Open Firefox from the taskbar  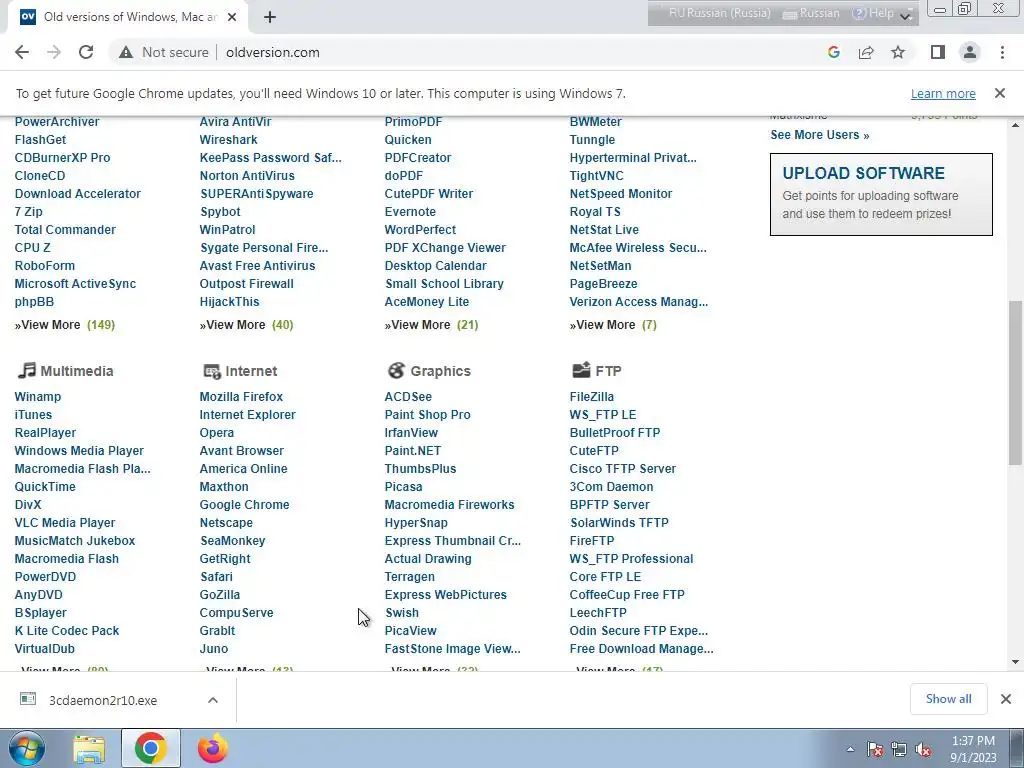[213, 749]
